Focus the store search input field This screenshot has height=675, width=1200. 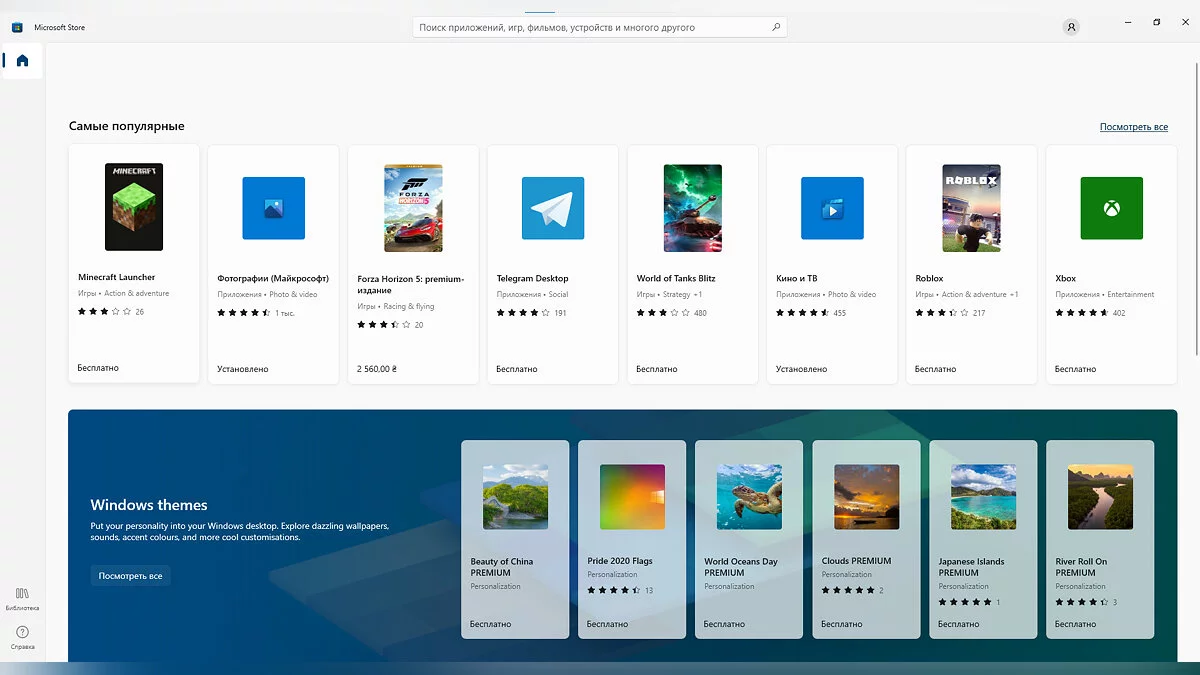click(x=590, y=27)
